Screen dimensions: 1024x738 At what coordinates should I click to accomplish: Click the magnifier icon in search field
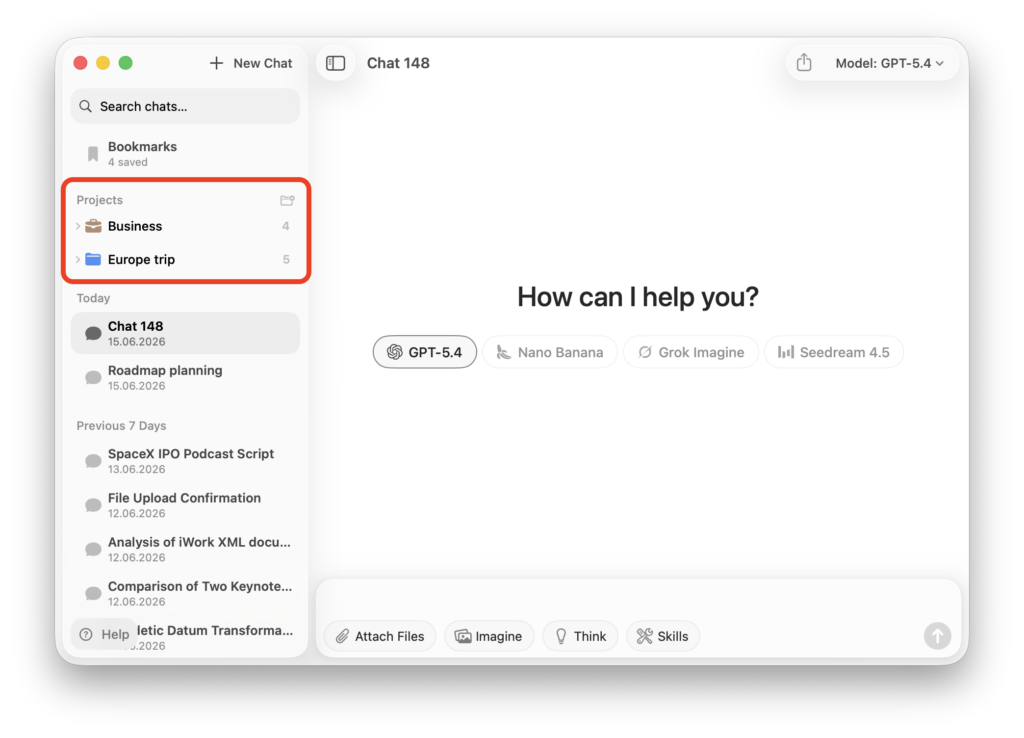86,106
